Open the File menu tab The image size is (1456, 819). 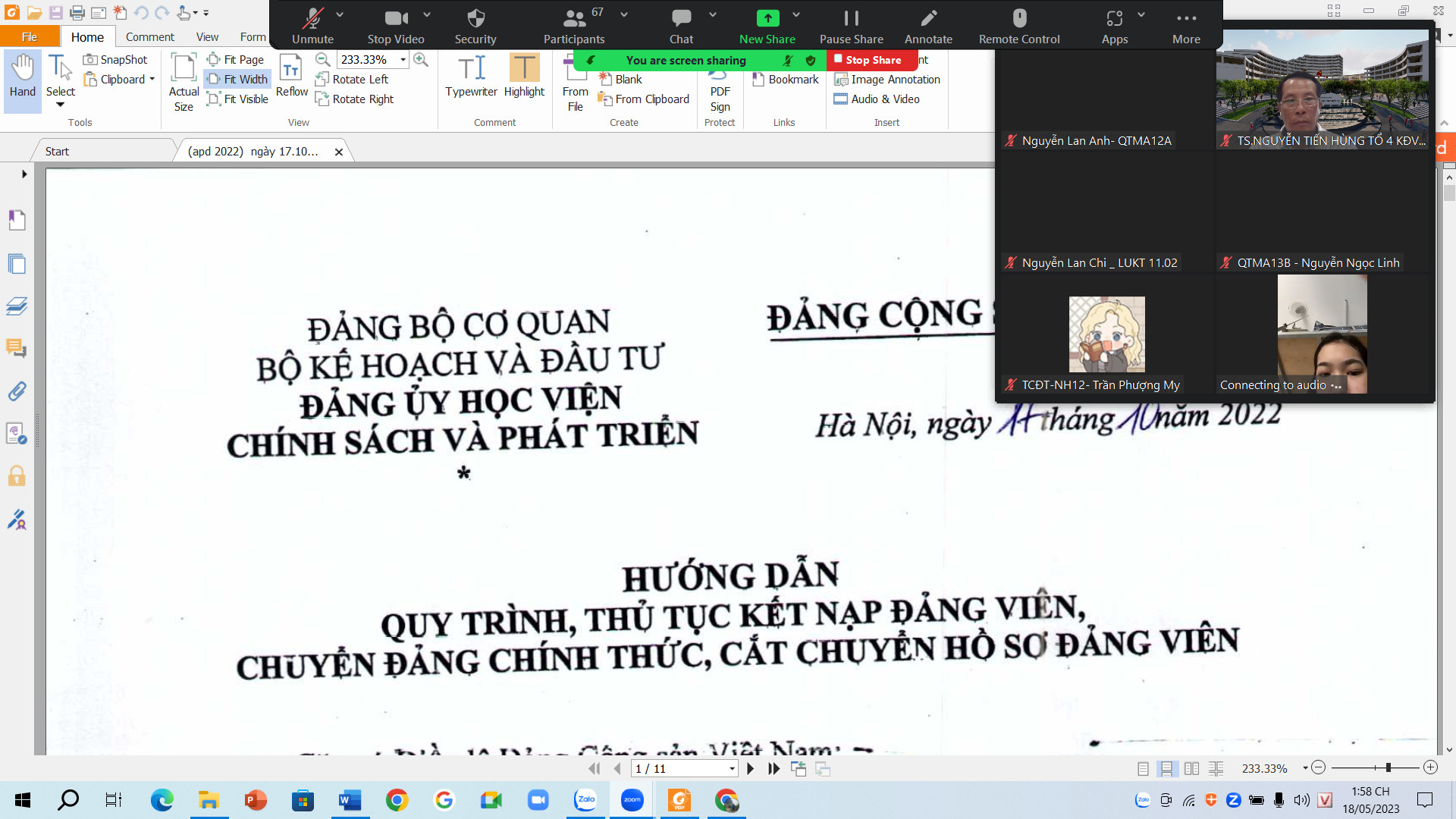pos(30,36)
